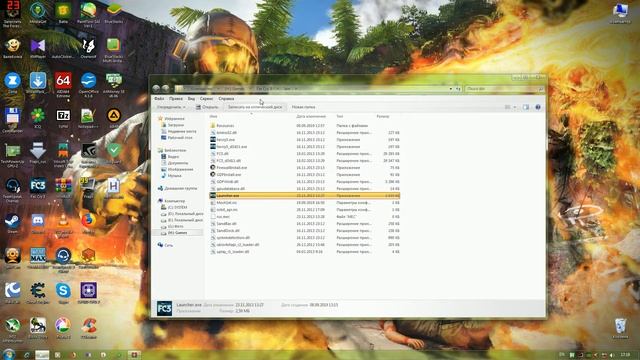Click the Explorer back navigation arrow

point(156,88)
